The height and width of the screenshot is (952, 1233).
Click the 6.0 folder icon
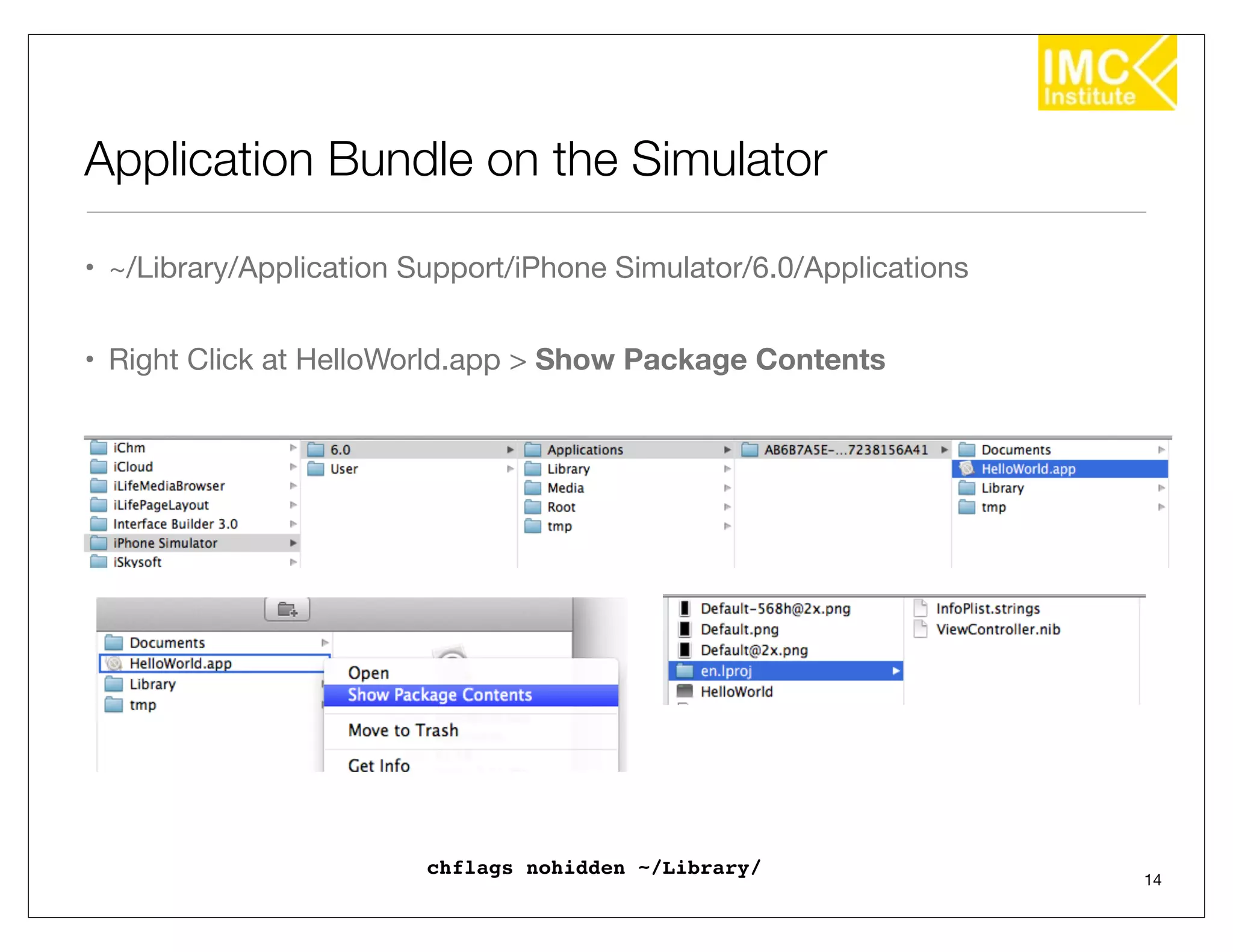click(316, 450)
